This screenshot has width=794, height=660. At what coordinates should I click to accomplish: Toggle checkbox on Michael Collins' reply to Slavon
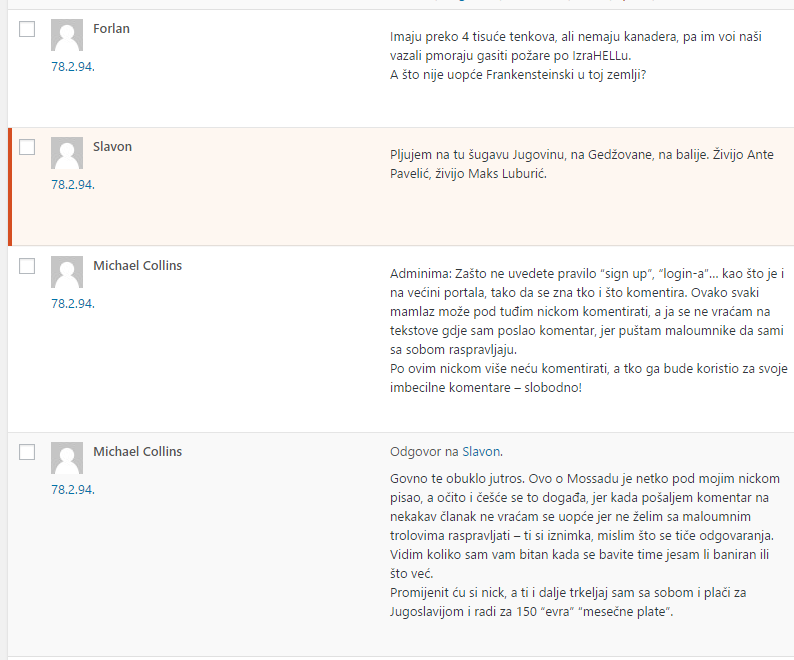[27, 452]
